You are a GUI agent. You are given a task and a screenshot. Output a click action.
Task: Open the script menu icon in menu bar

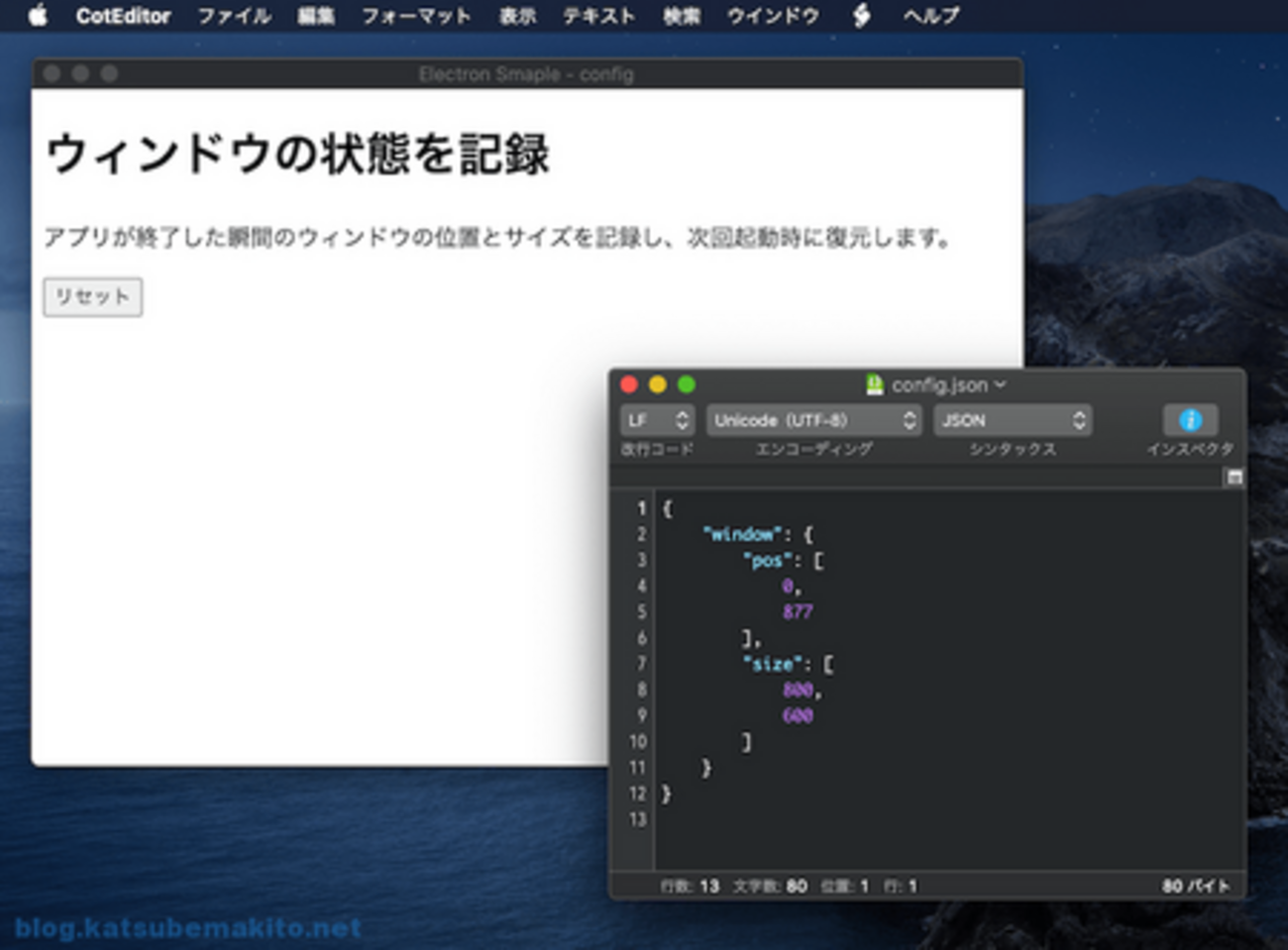[x=862, y=16]
